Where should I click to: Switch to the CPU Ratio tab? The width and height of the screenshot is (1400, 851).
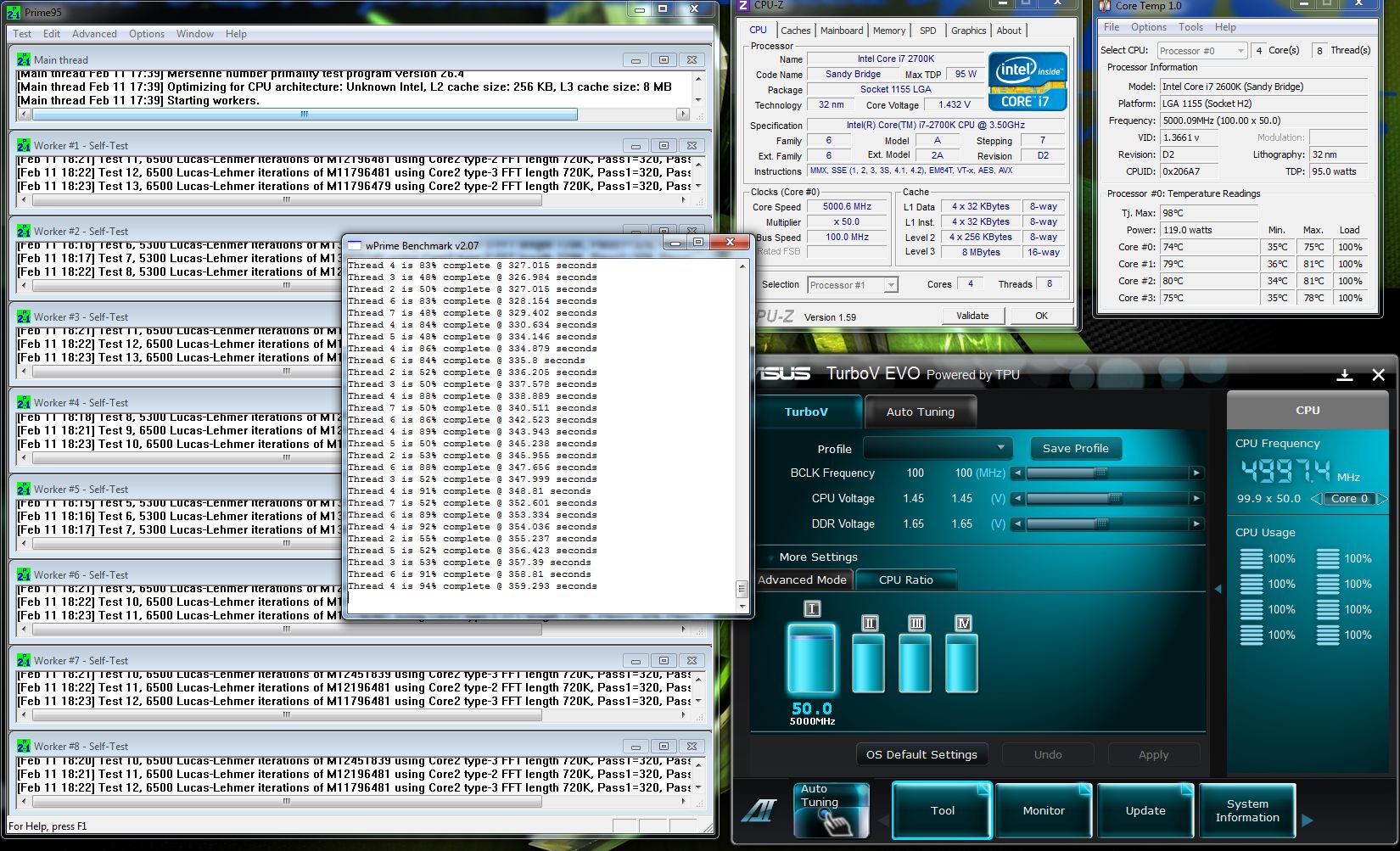click(906, 580)
